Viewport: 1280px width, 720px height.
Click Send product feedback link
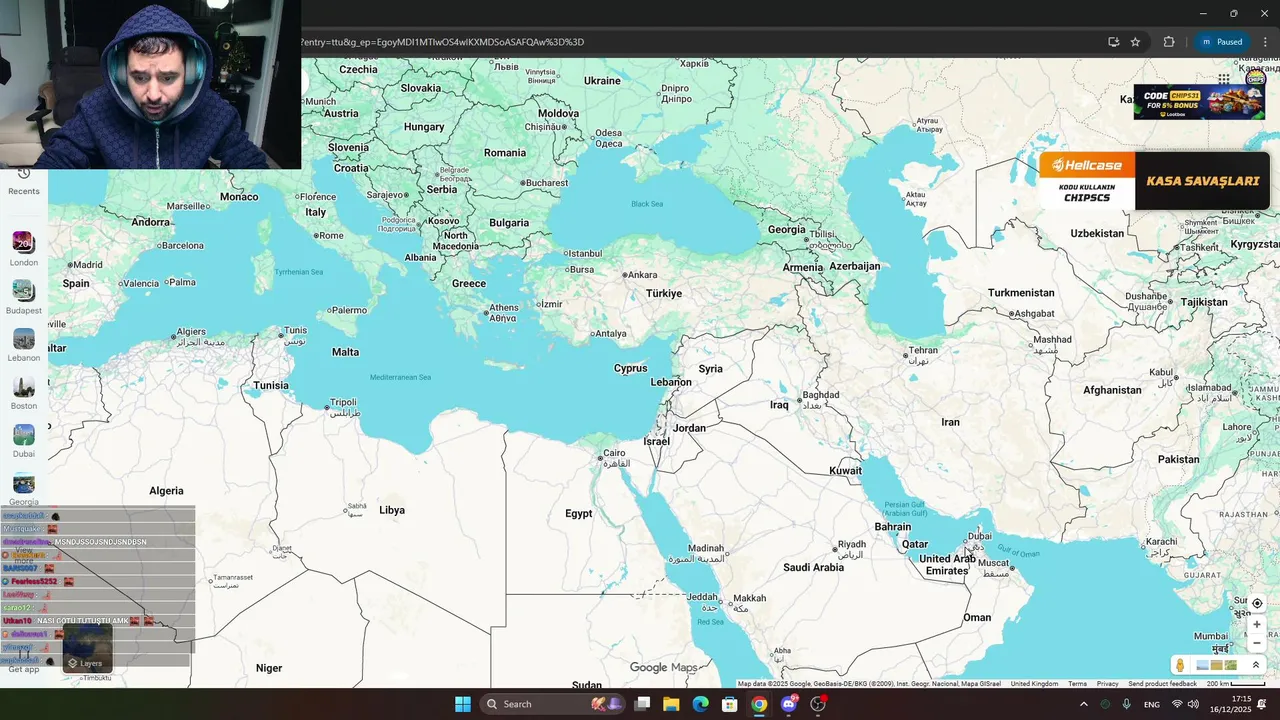pos(1162,684)
